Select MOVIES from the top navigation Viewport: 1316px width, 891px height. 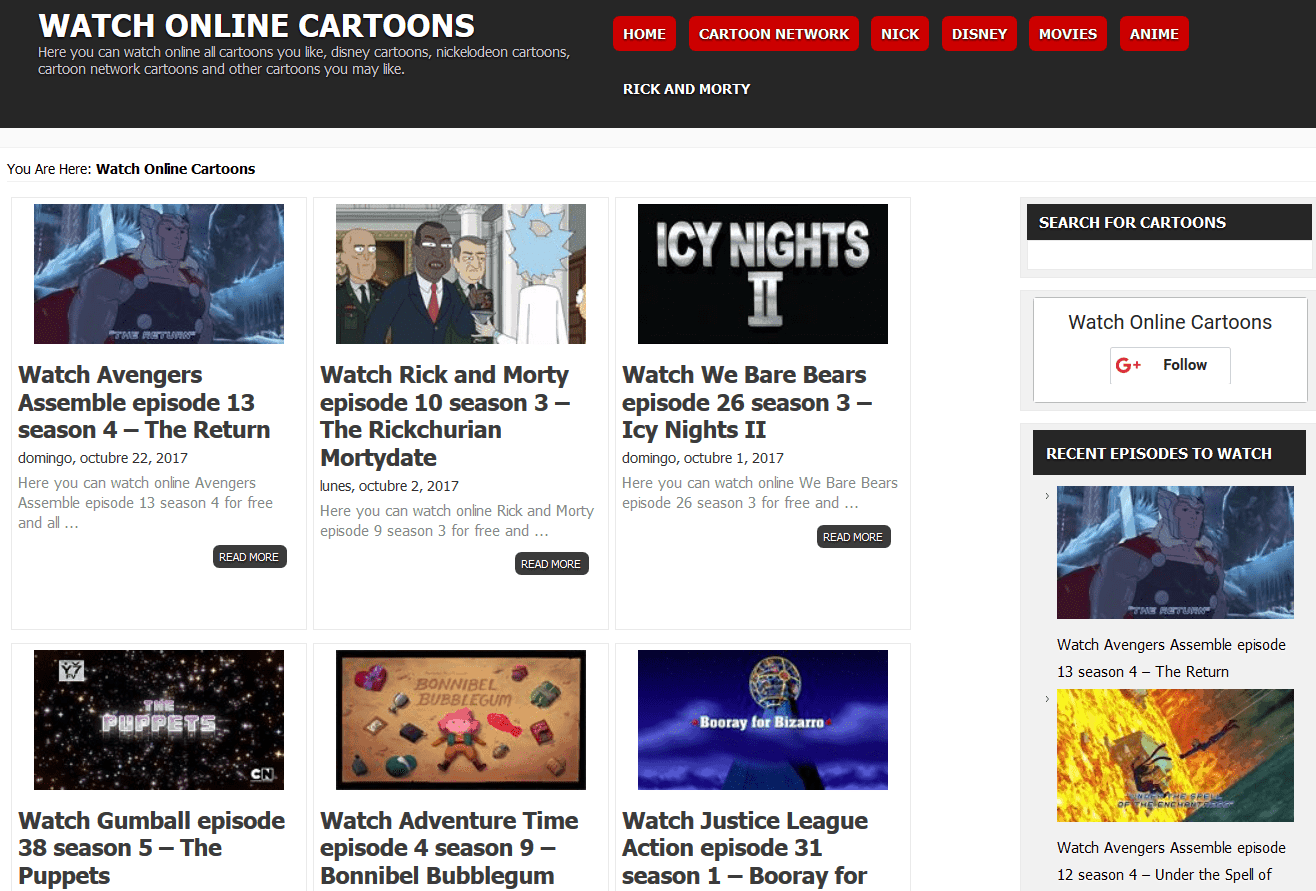[1067, 33]
